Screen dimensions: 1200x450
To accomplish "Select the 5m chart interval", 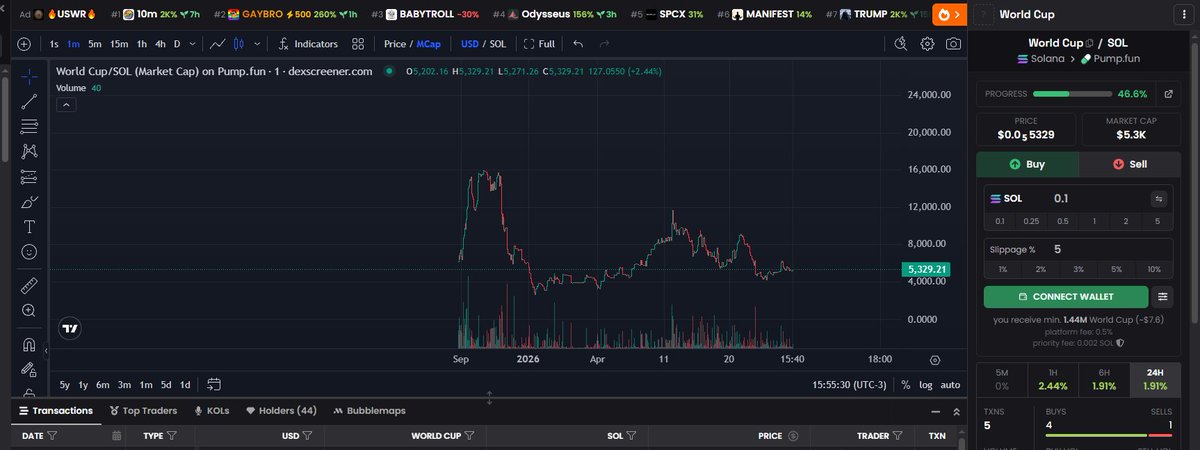I will [95, 44].
